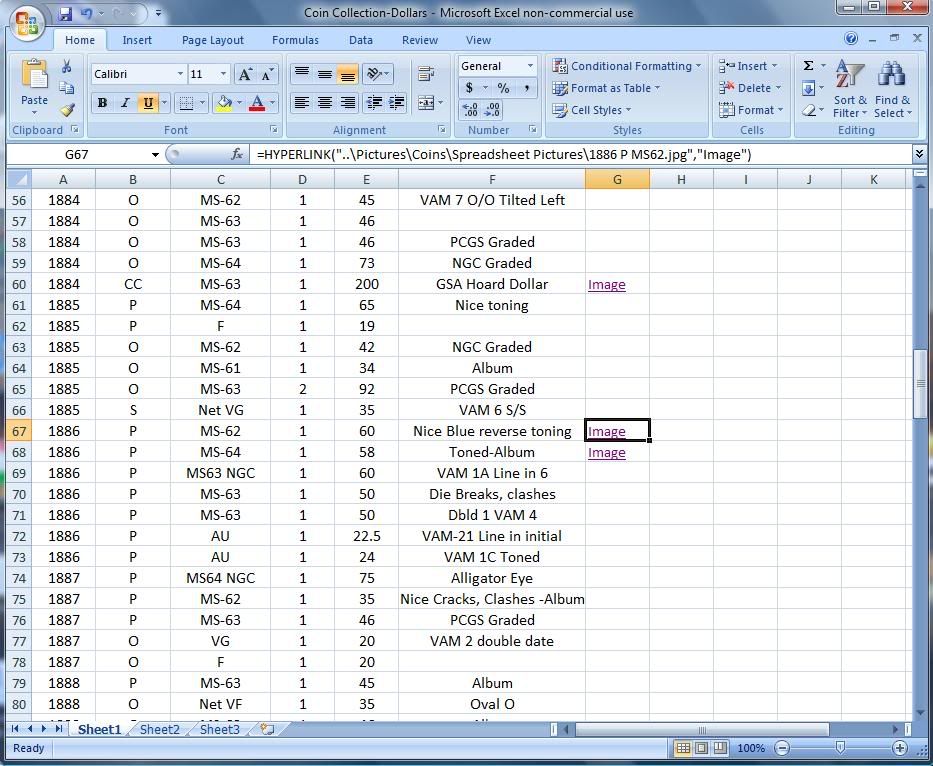This screenshot has height=766, width=933.
Task: Switch to the Sheet2 tab
Action: pos(159,729)
